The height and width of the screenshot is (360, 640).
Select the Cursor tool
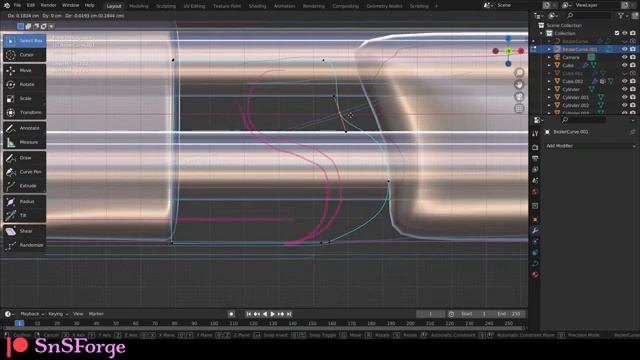(x=24, y=55)
